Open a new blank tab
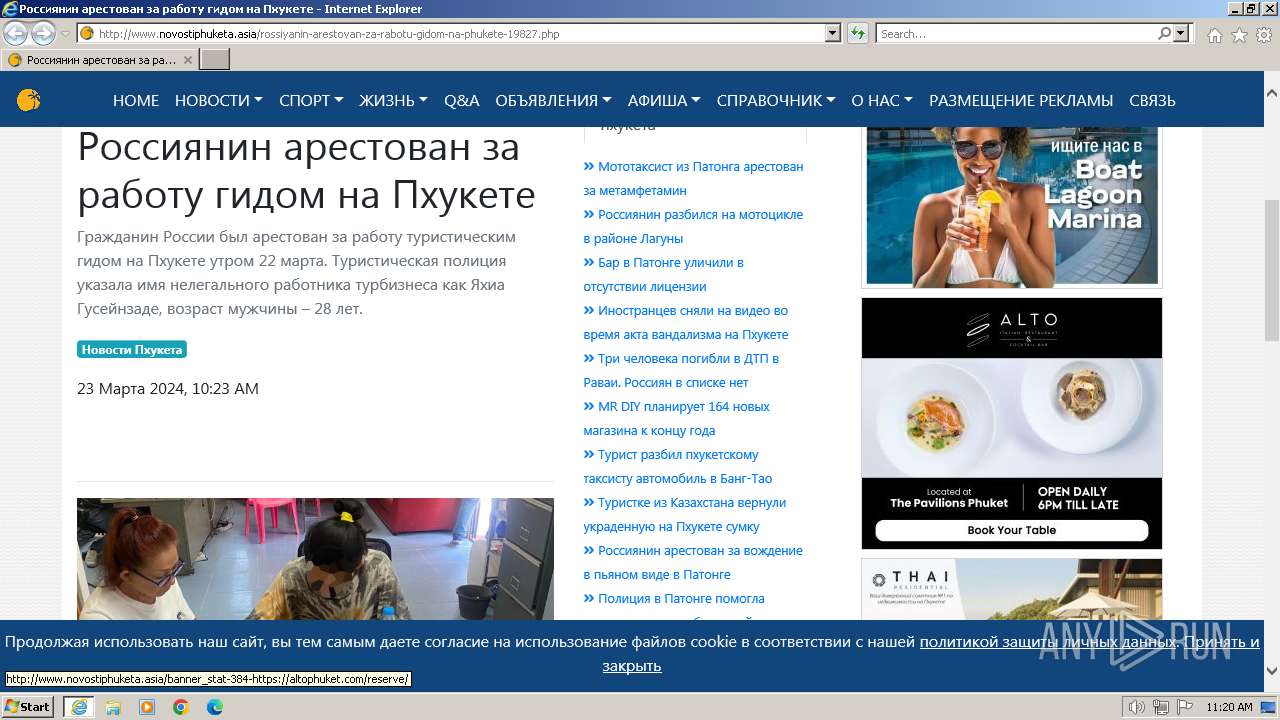The height and width of the screenshot is (720, 1280). [215, 60]
